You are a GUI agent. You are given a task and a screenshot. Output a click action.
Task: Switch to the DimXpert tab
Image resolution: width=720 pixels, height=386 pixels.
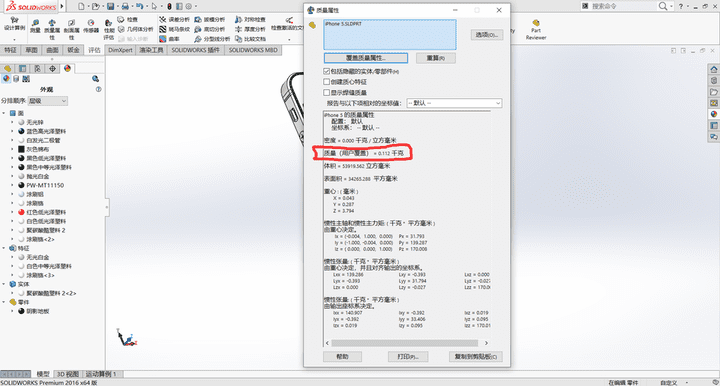pos(120,50)
